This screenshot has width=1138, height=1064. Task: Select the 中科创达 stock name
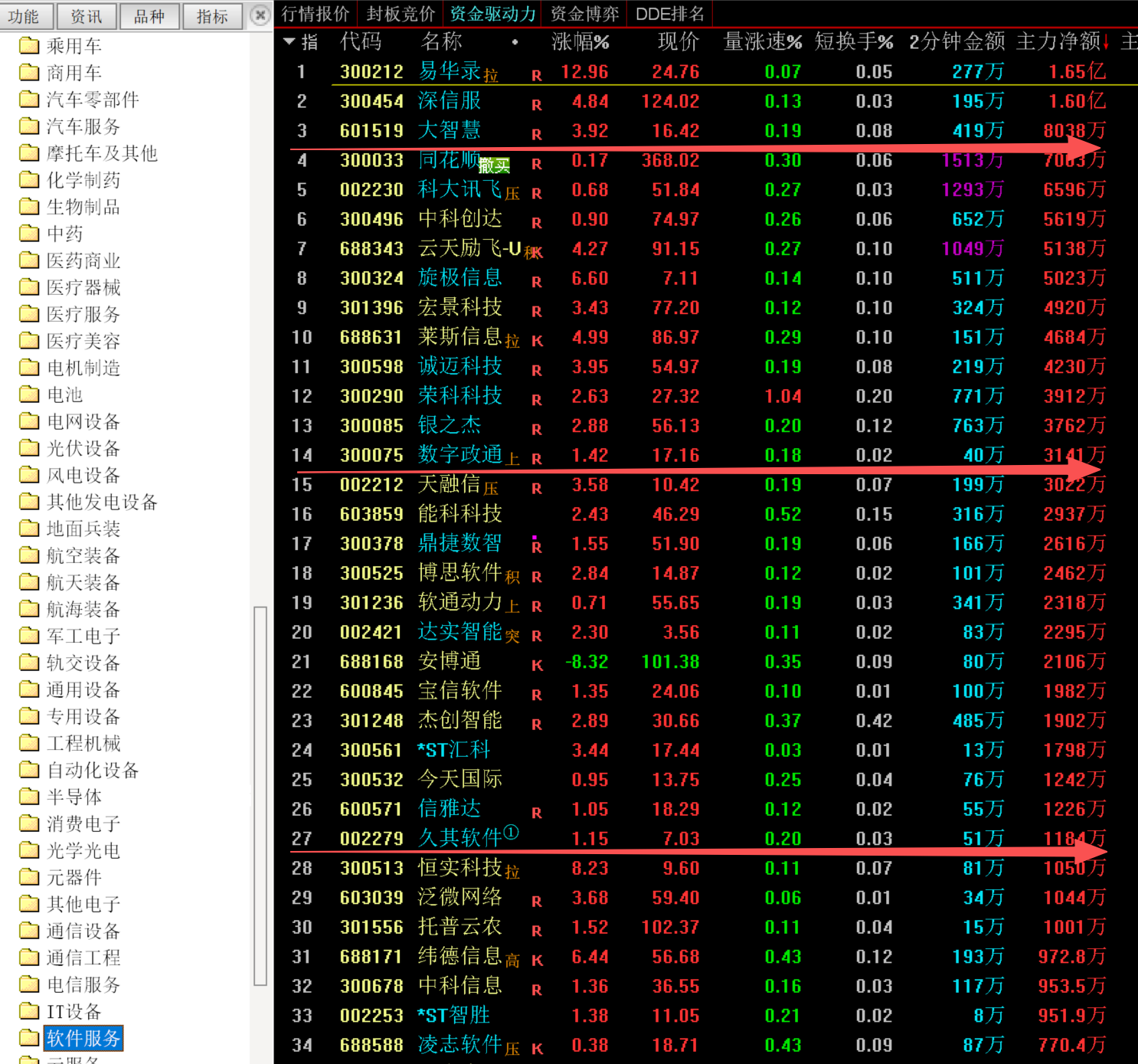(x=460, y=219)
